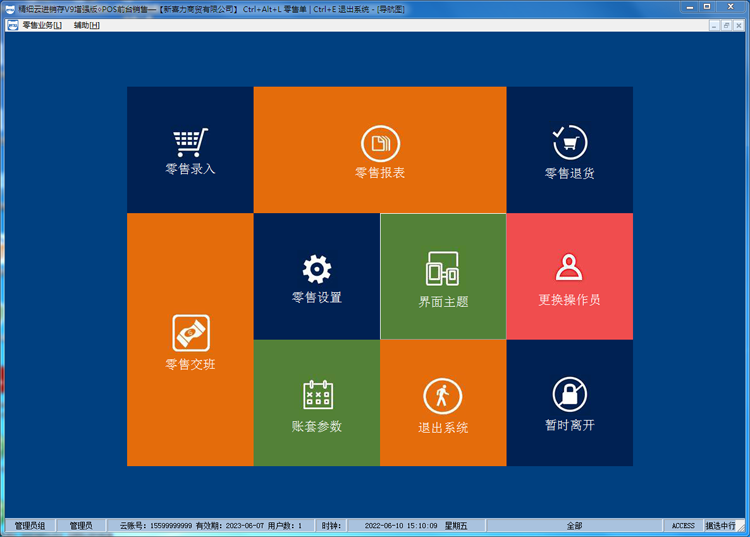
Task: Click the 零售交班 text label
Action: tap(190, 365)
